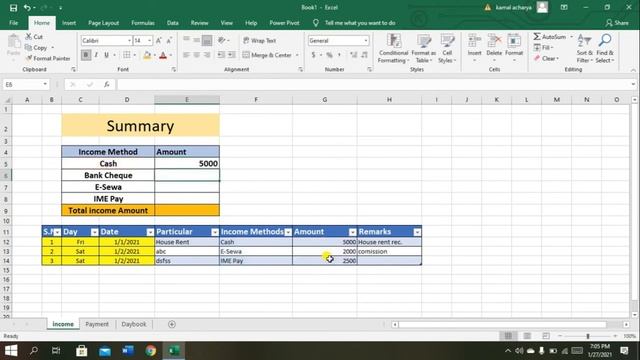This screenshot has height=360, width=640.
Task: Toggle Middle Align vertical alignment
Action: tap(197, 40)
